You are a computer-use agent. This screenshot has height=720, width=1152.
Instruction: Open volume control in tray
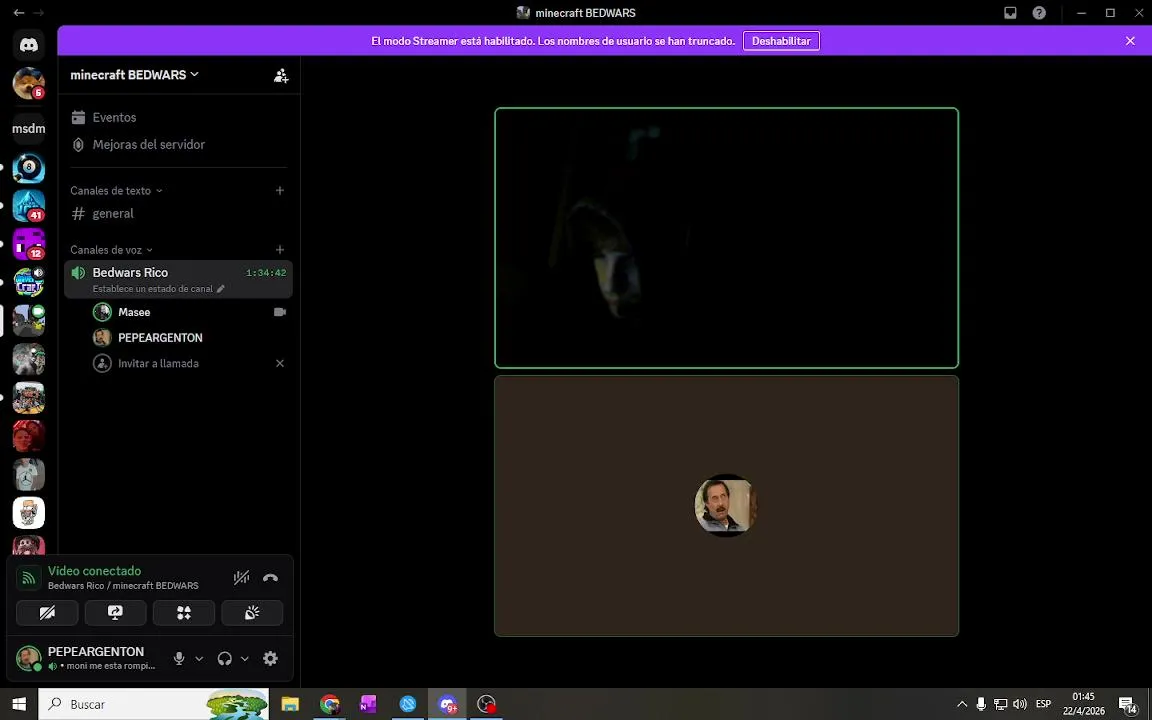tap(1020, 705)
